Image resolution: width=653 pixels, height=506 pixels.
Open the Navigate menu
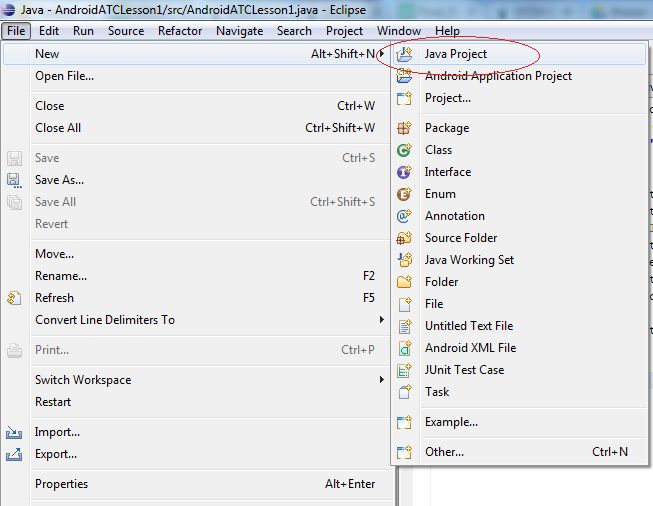pyautogui.click(x=239, y=31)
